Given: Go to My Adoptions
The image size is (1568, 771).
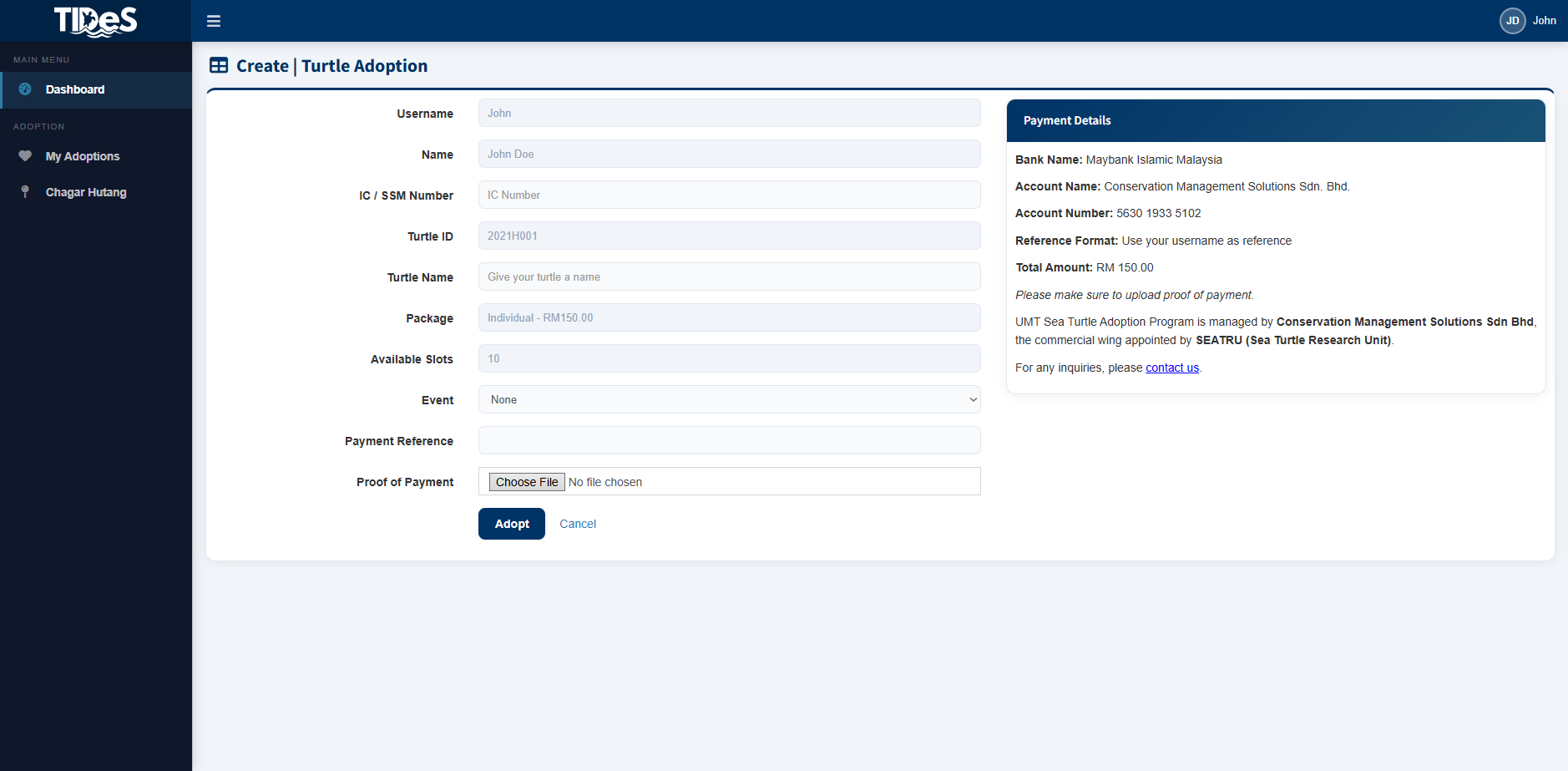Looking at the screenshot, I should 96,156.
